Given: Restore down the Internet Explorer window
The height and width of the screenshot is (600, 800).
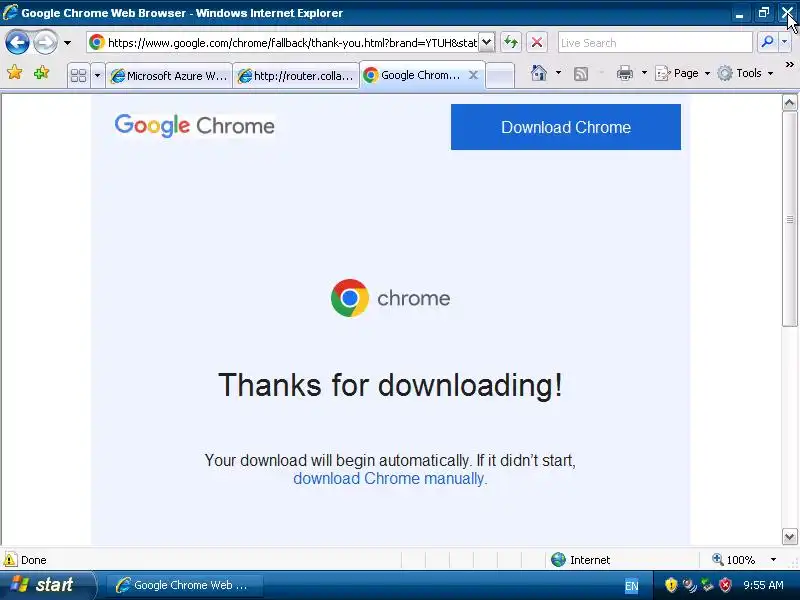Looking at the screenshot, I should click(x=763, y=13).
